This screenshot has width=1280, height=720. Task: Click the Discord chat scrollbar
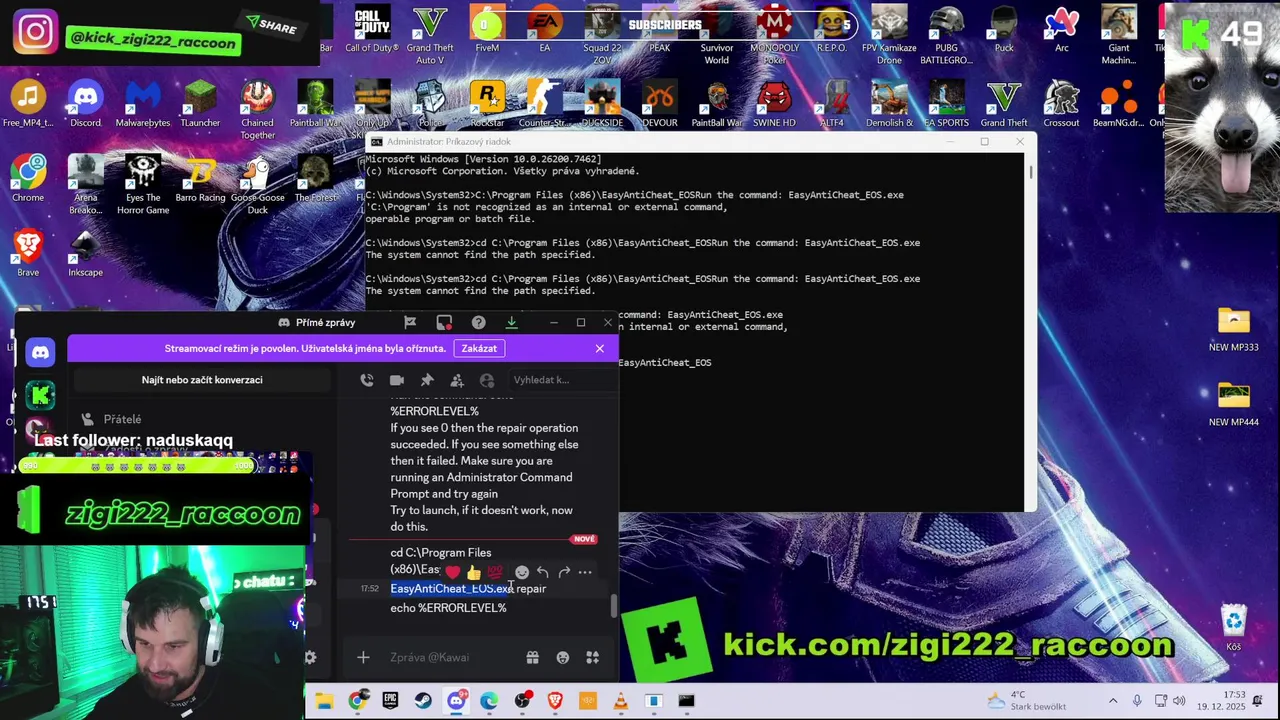tap(614, 606)
